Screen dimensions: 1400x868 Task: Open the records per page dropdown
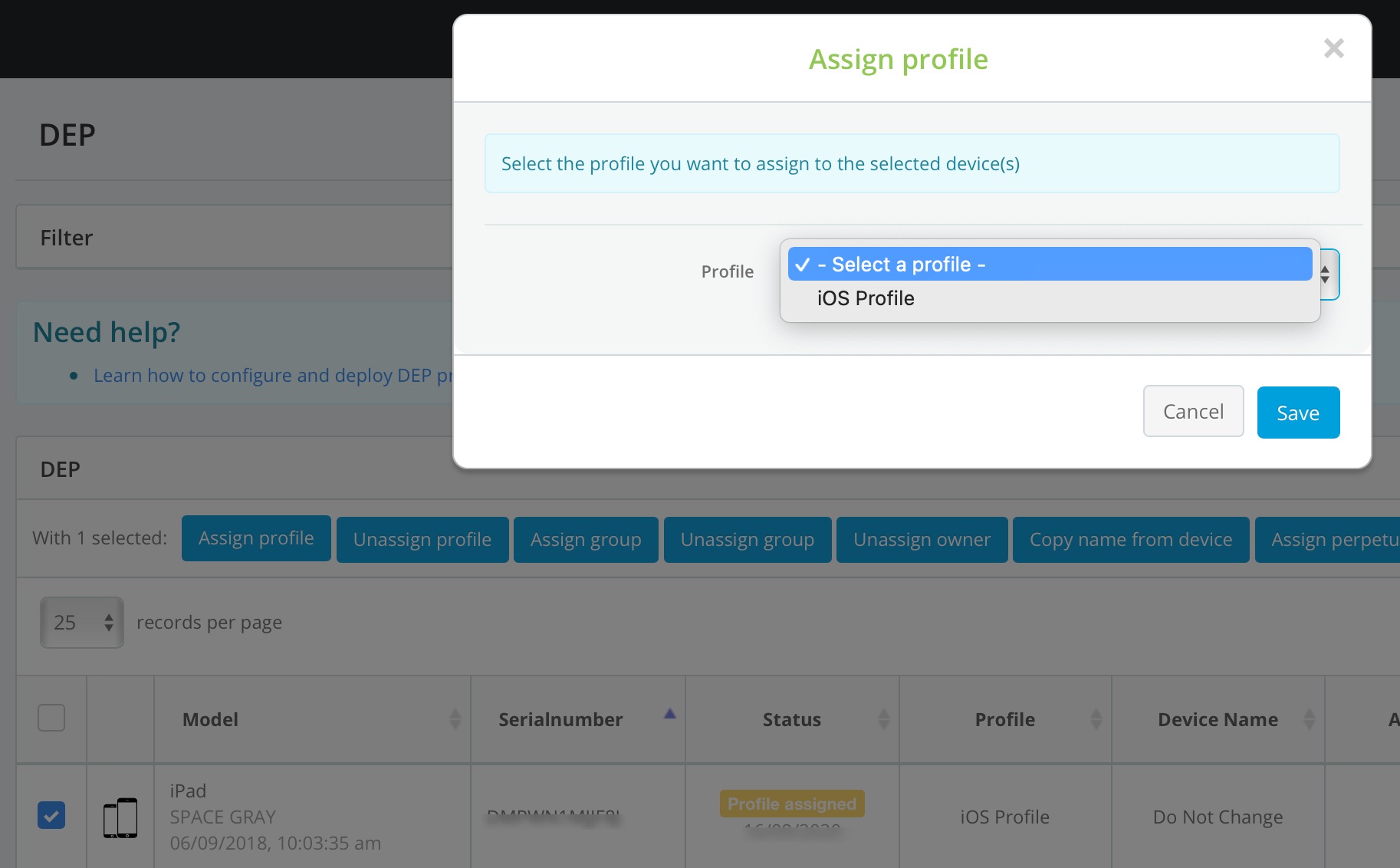[x=81, y=622]
